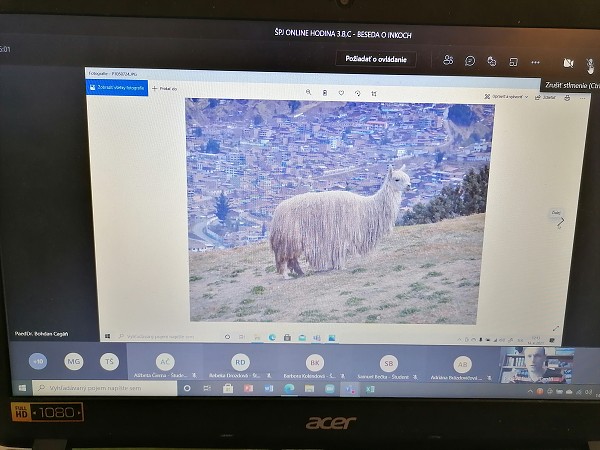This screenshot has height=450, width=600.
Task: Open File Explorer from the taskbar
Action: pyautogui.click(x=309, y=389)
